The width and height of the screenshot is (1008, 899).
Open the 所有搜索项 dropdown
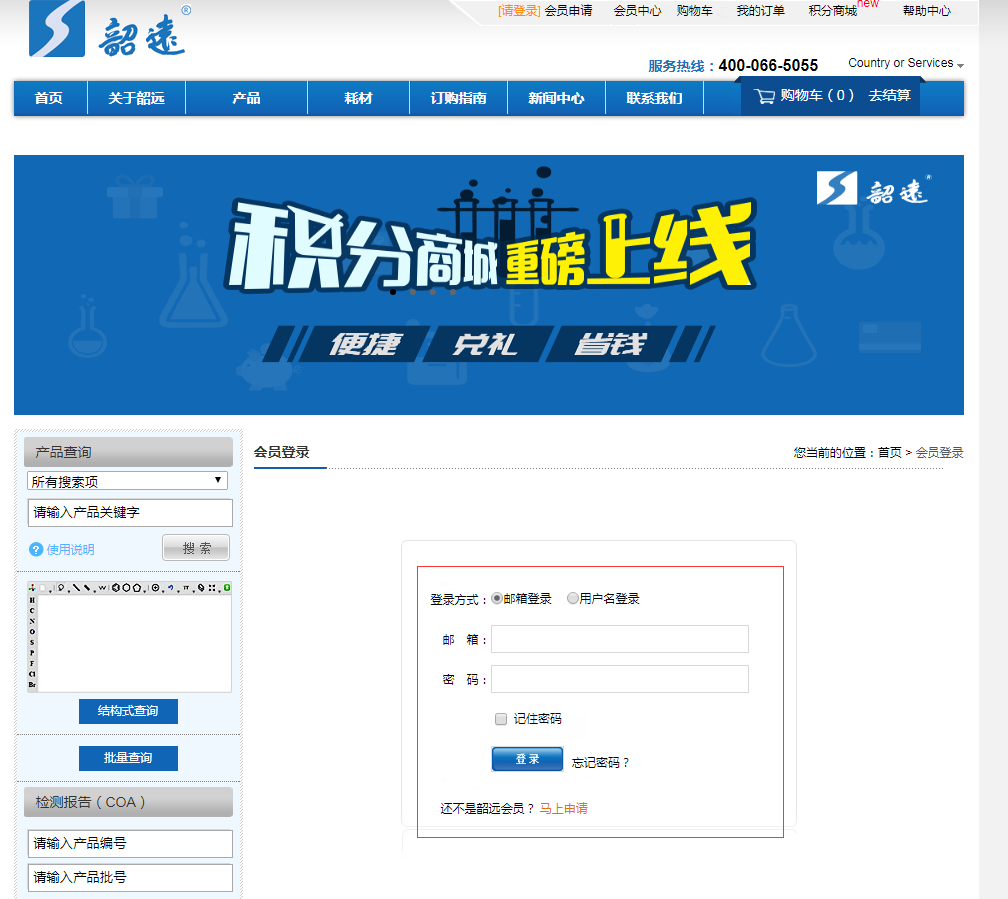click(x=127, y=480)
